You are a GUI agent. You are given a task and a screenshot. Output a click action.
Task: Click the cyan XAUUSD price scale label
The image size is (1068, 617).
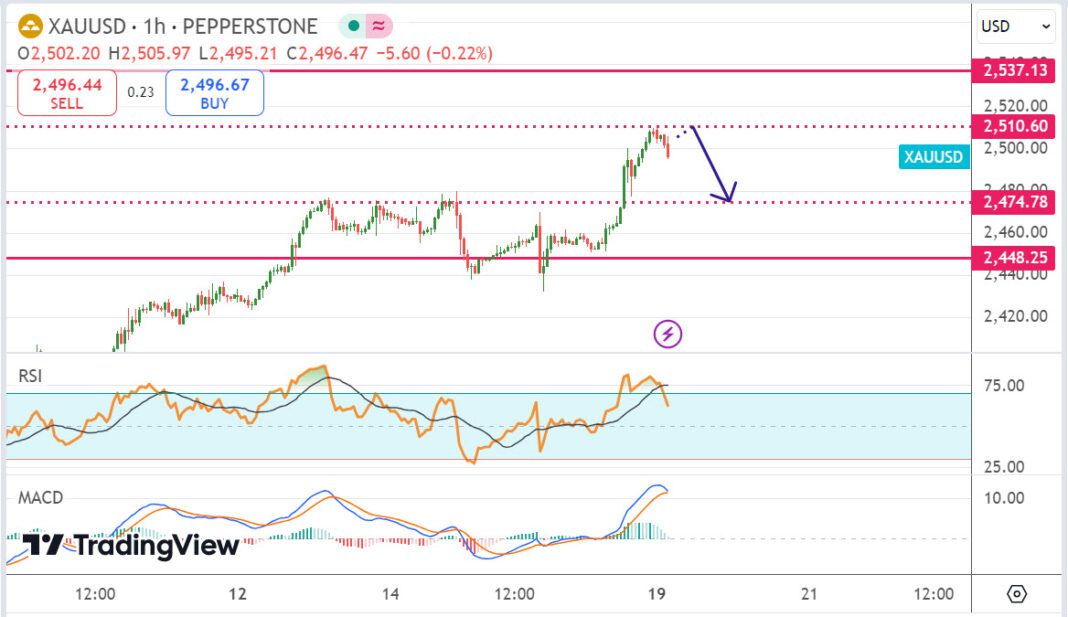click(933, 157)
